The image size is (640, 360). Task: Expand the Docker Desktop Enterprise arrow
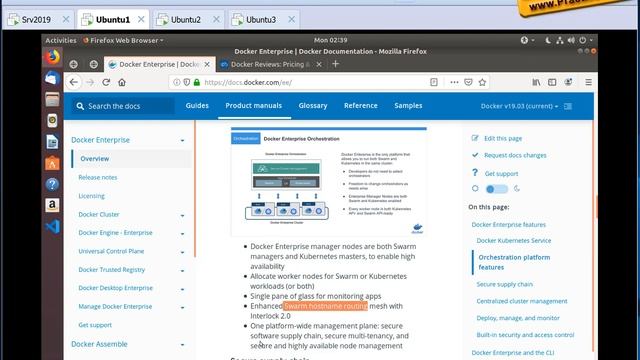coord(182,289)
